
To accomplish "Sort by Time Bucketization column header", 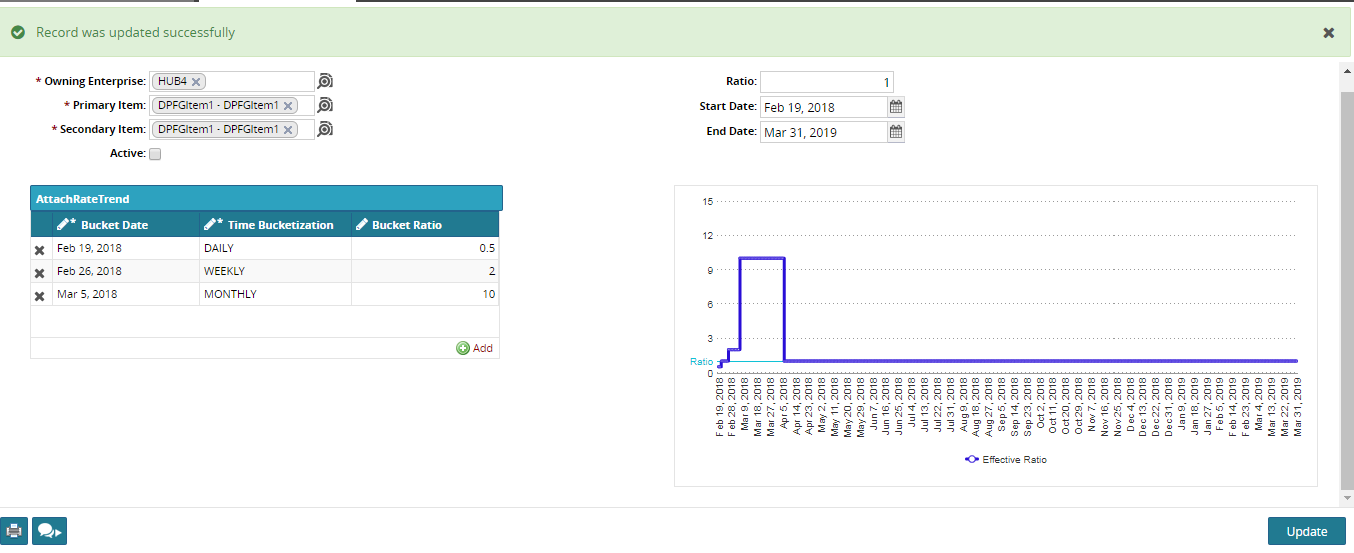I will coord(280,225).
